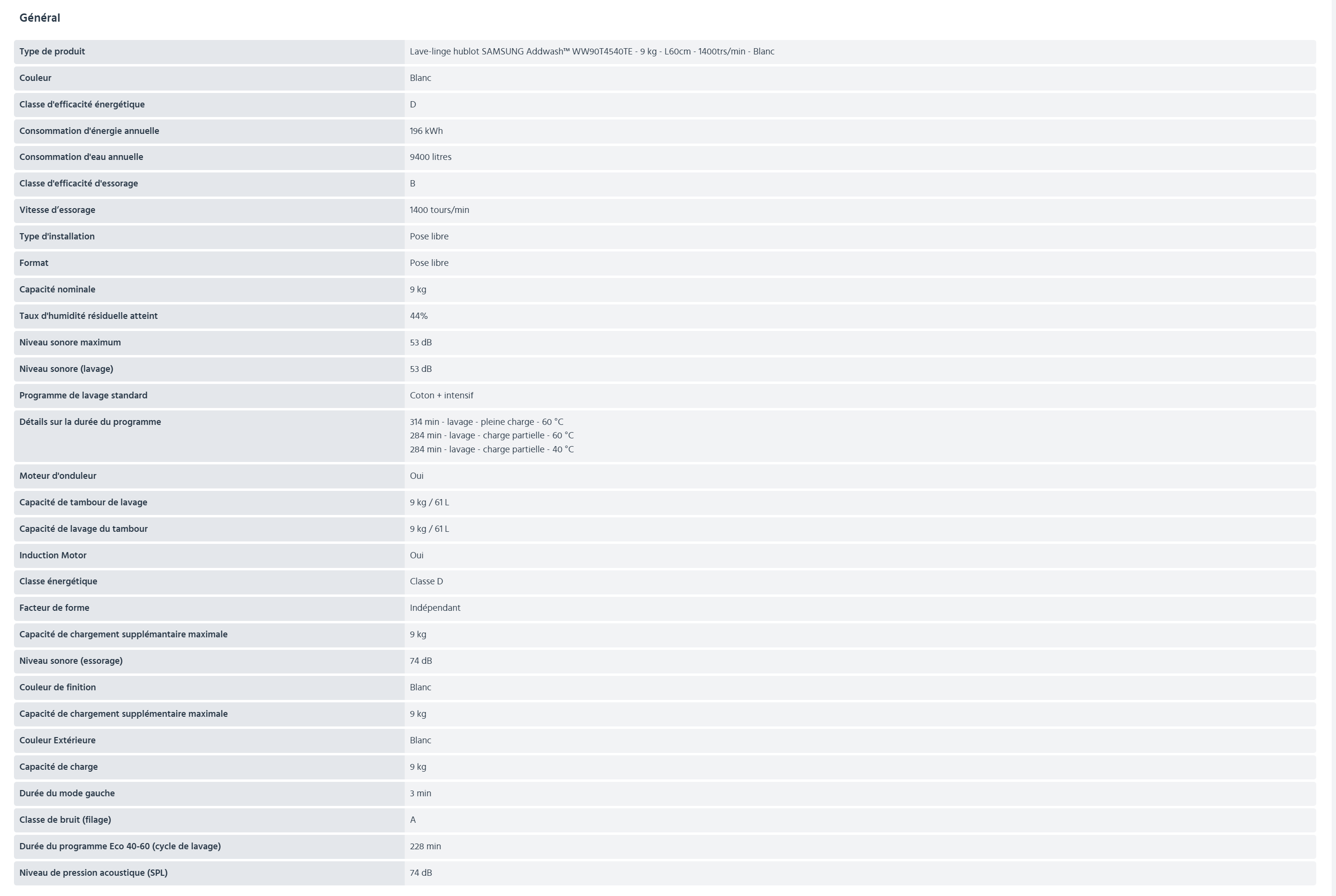Select the '44%' residual humidity value
1336x896 pixels.
[x=418, y=316]
